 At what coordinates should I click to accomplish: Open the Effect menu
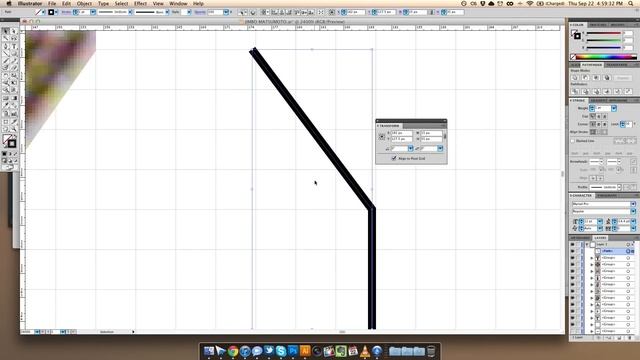[x=140, y=3]
